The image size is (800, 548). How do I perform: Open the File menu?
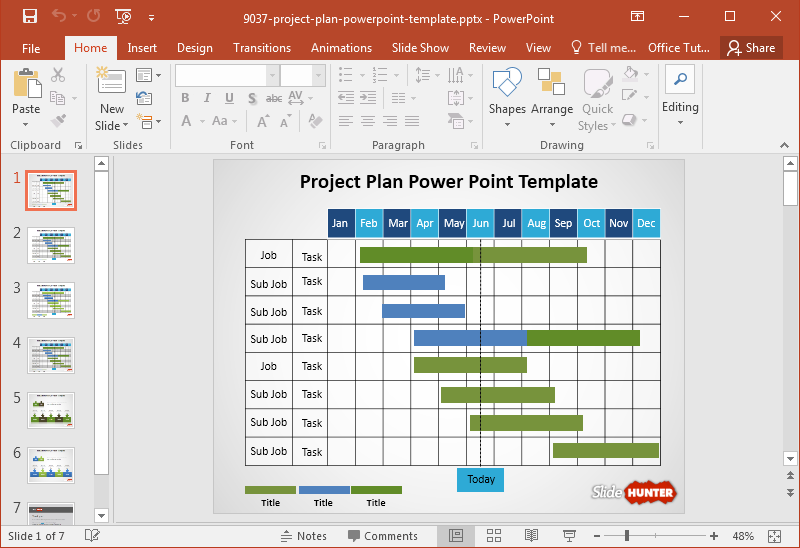pyautogui.click(x=30, y=48)
